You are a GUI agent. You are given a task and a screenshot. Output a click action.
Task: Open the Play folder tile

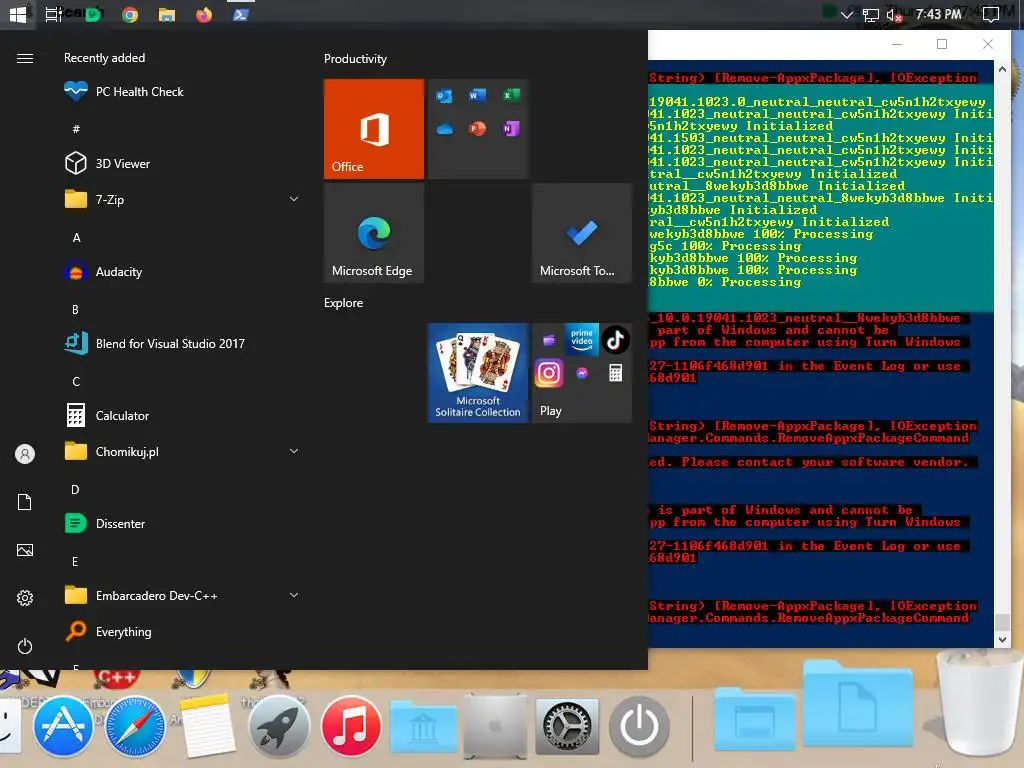tap(582, 373)
